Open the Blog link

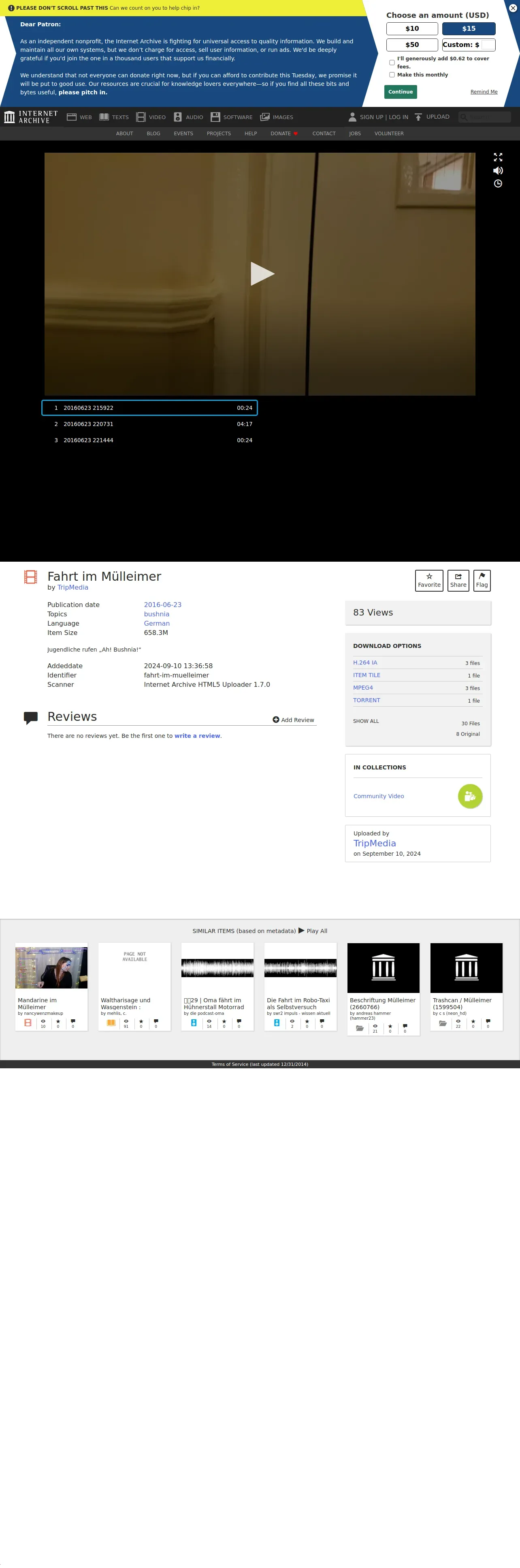tap(153, 134)
